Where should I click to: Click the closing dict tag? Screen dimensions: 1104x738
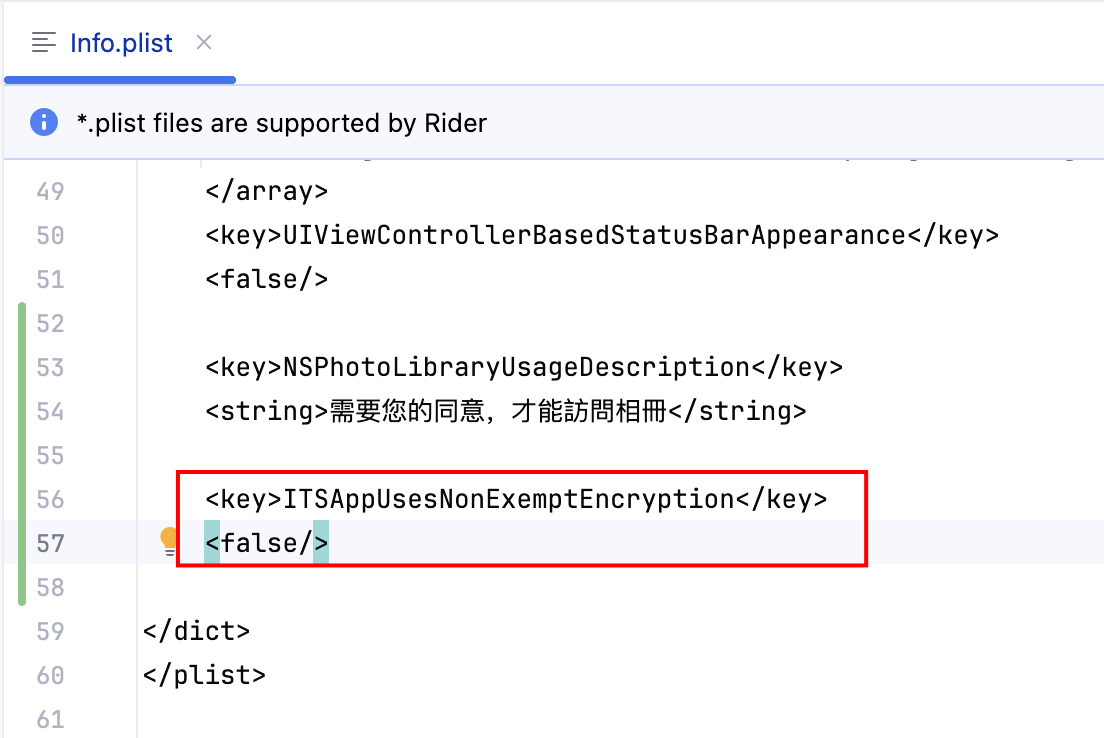click(196, 631)
